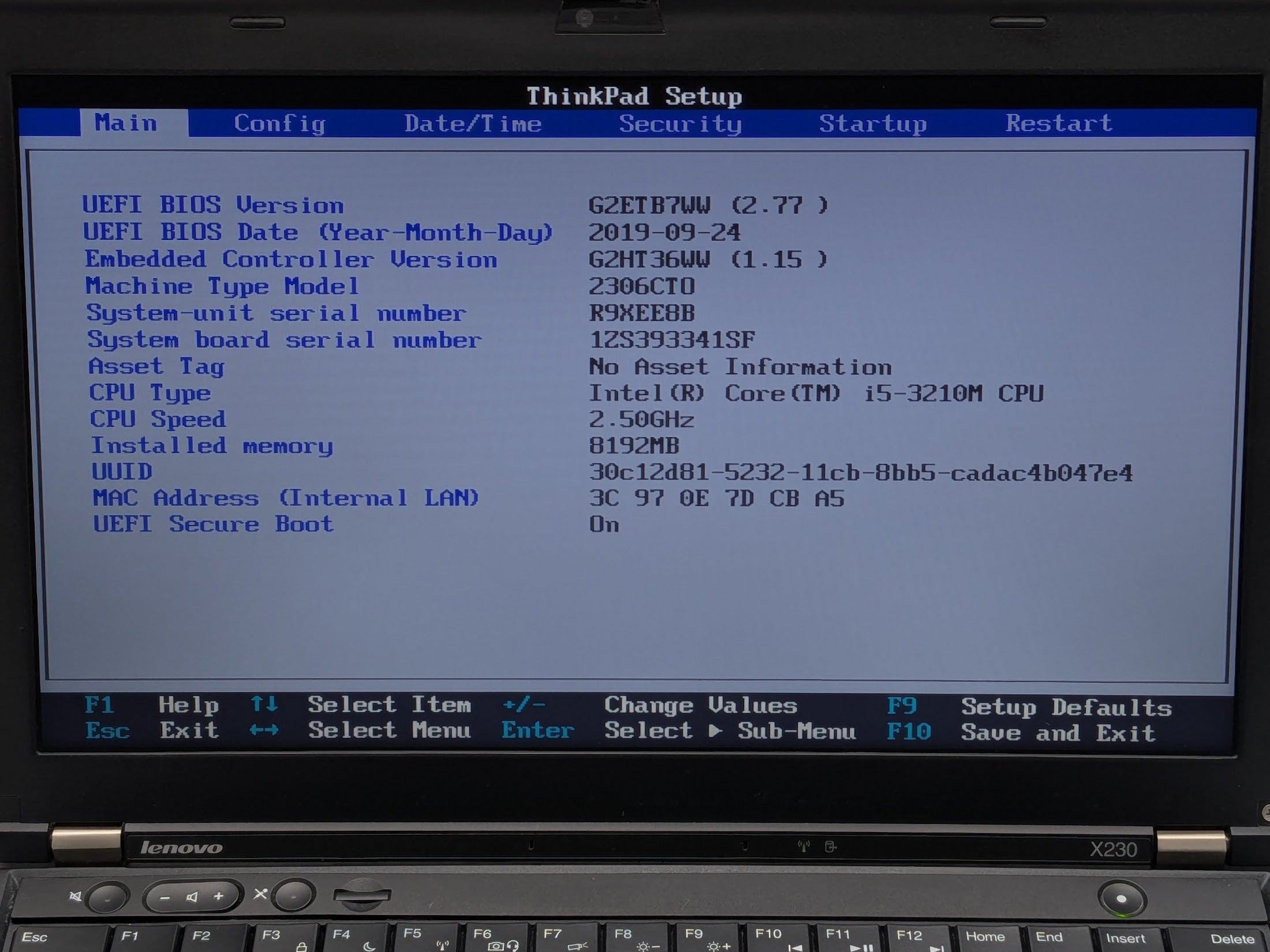Click the left/right arrows Select Menu icon
This screenshot has width=1270, height=952.
tap(264, 730)
